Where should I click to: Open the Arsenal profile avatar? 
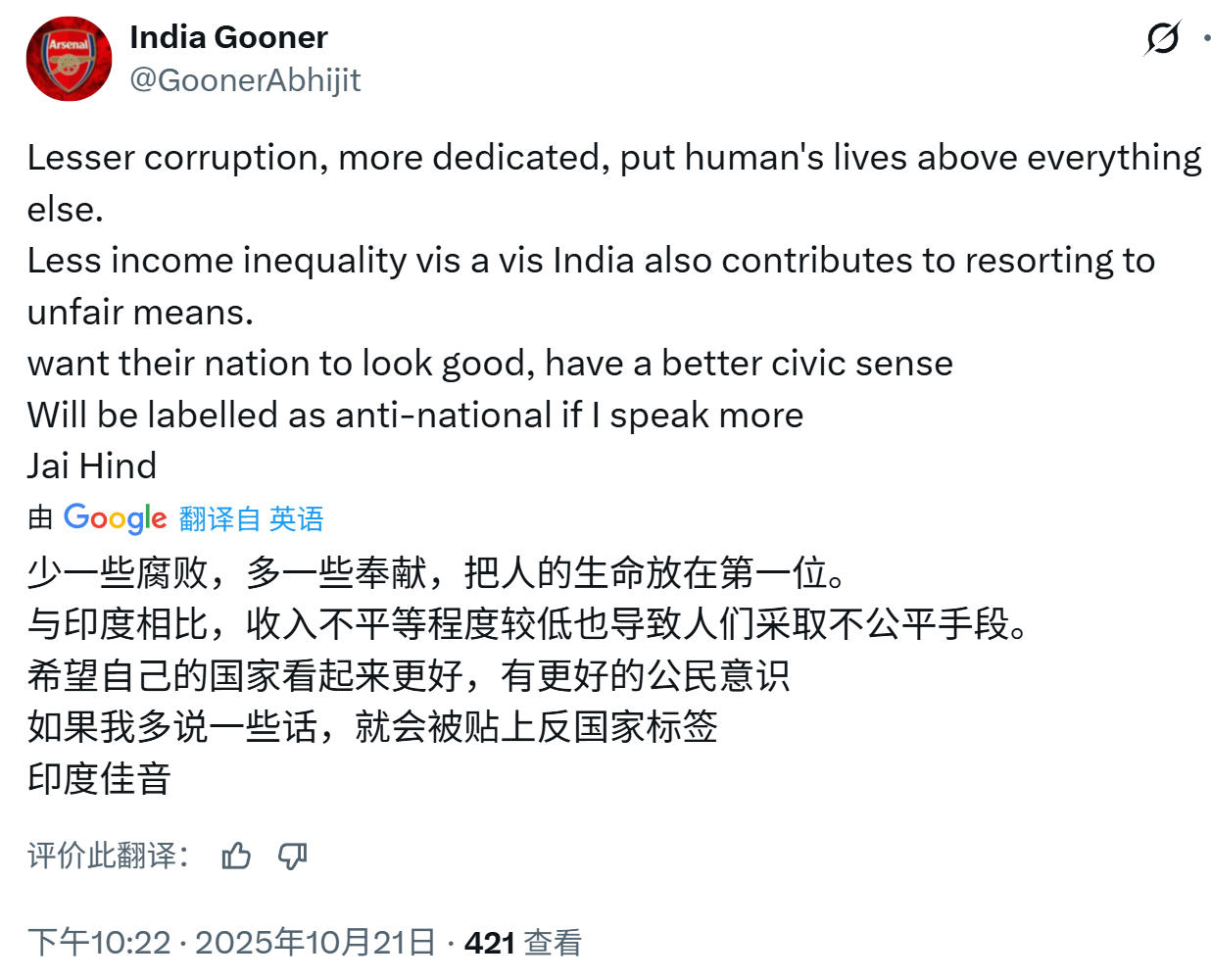(x=69, y=59)
